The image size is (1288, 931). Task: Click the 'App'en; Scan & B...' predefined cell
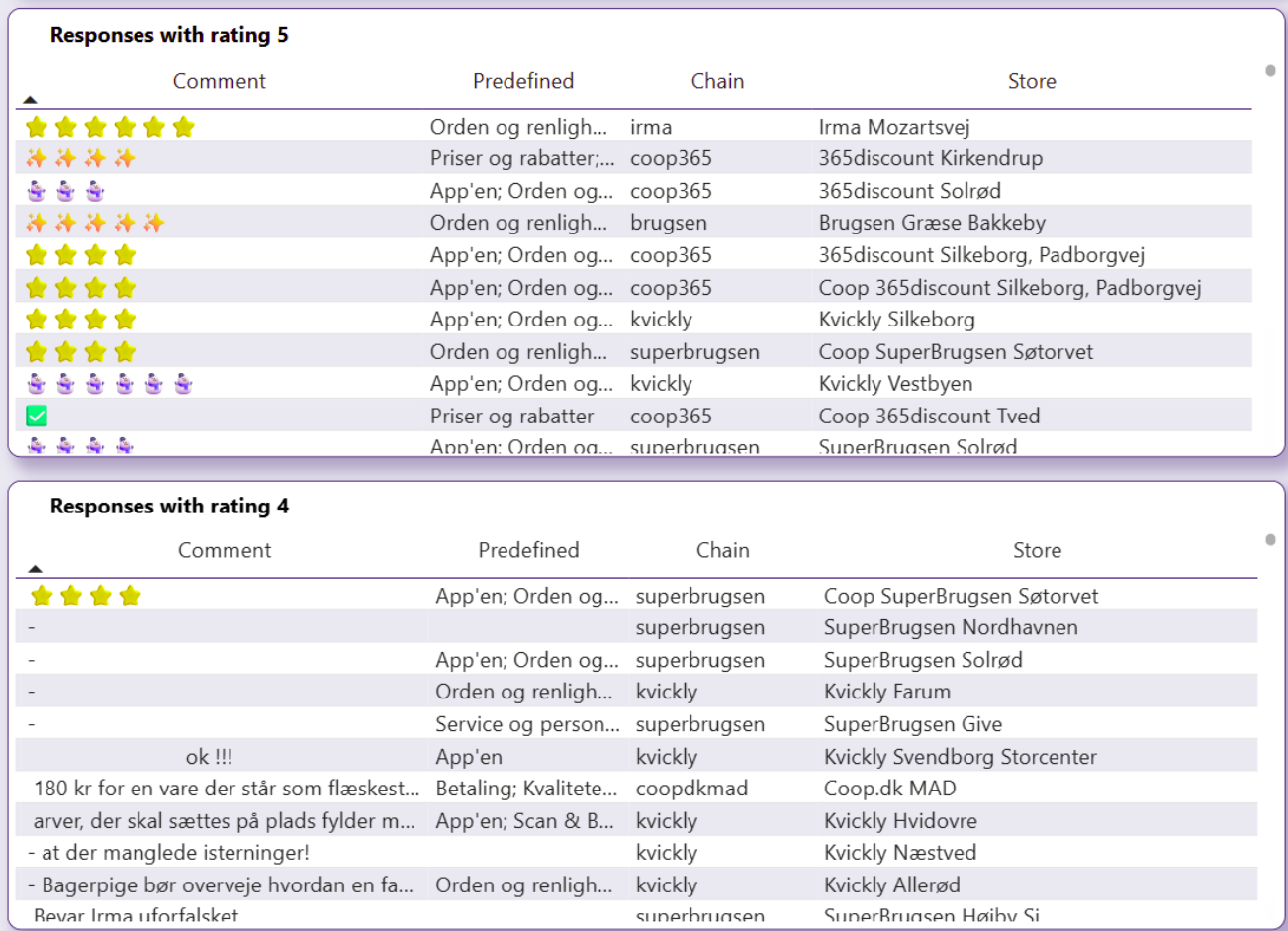(x=524, y=821)
